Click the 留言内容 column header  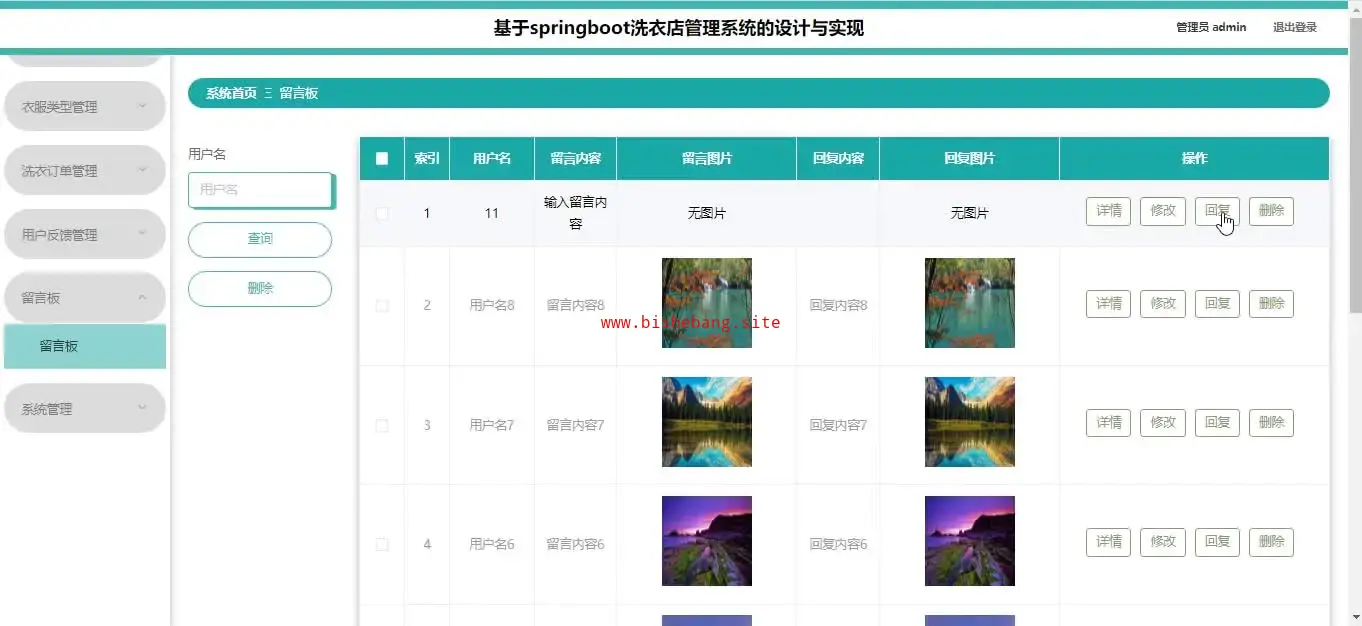[x=575, y=158]
